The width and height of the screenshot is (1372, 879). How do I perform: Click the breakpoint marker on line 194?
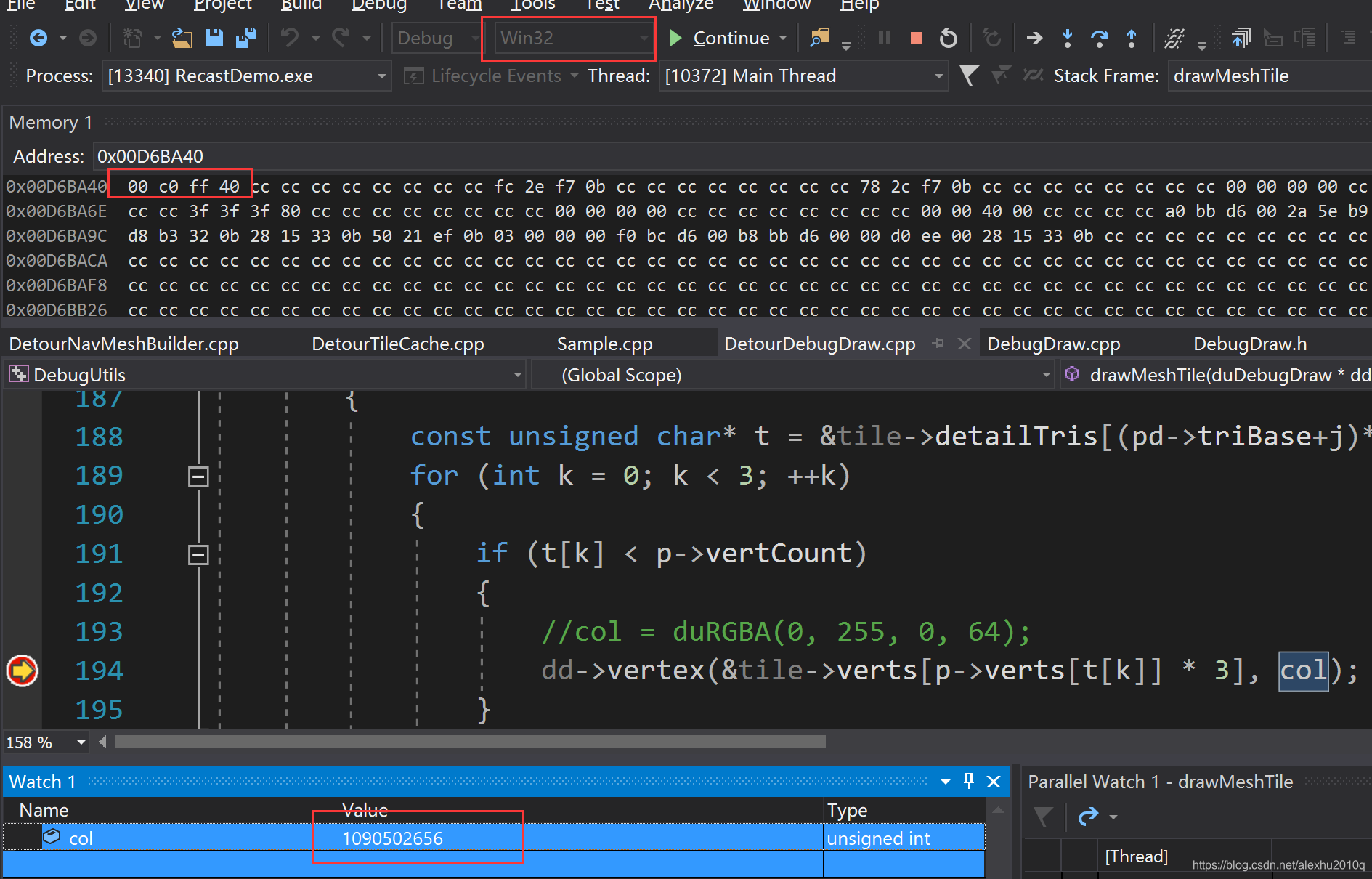pyautogui.click(x=22, y=671)
